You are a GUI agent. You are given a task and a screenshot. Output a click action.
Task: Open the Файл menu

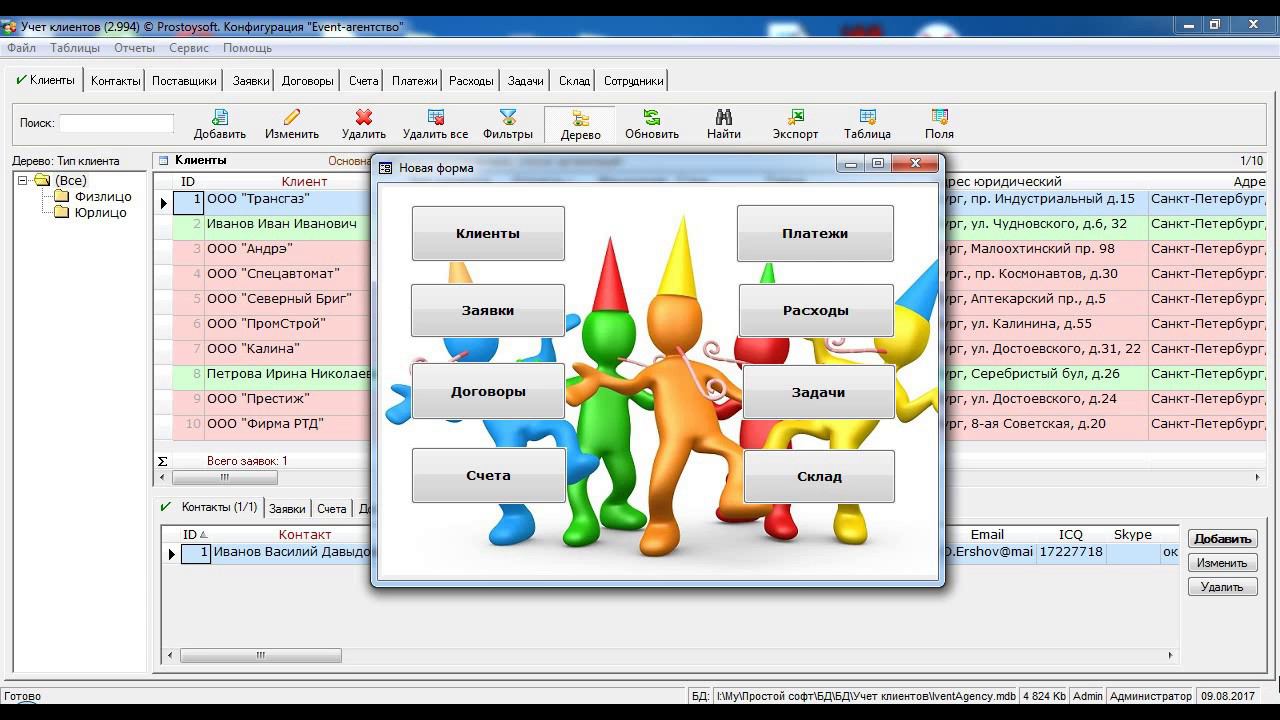click(21, 48)
